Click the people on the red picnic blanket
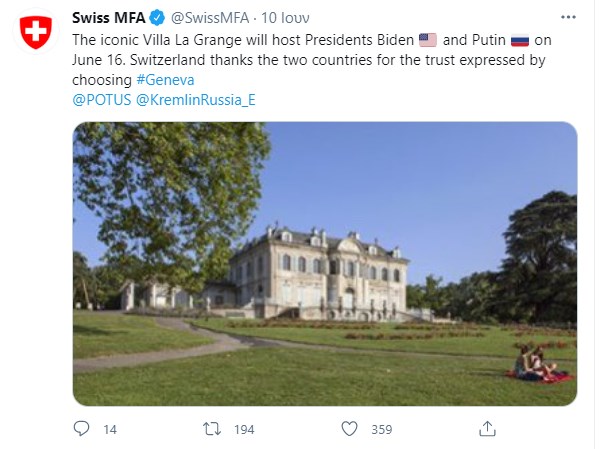 [x=537, y=366]
